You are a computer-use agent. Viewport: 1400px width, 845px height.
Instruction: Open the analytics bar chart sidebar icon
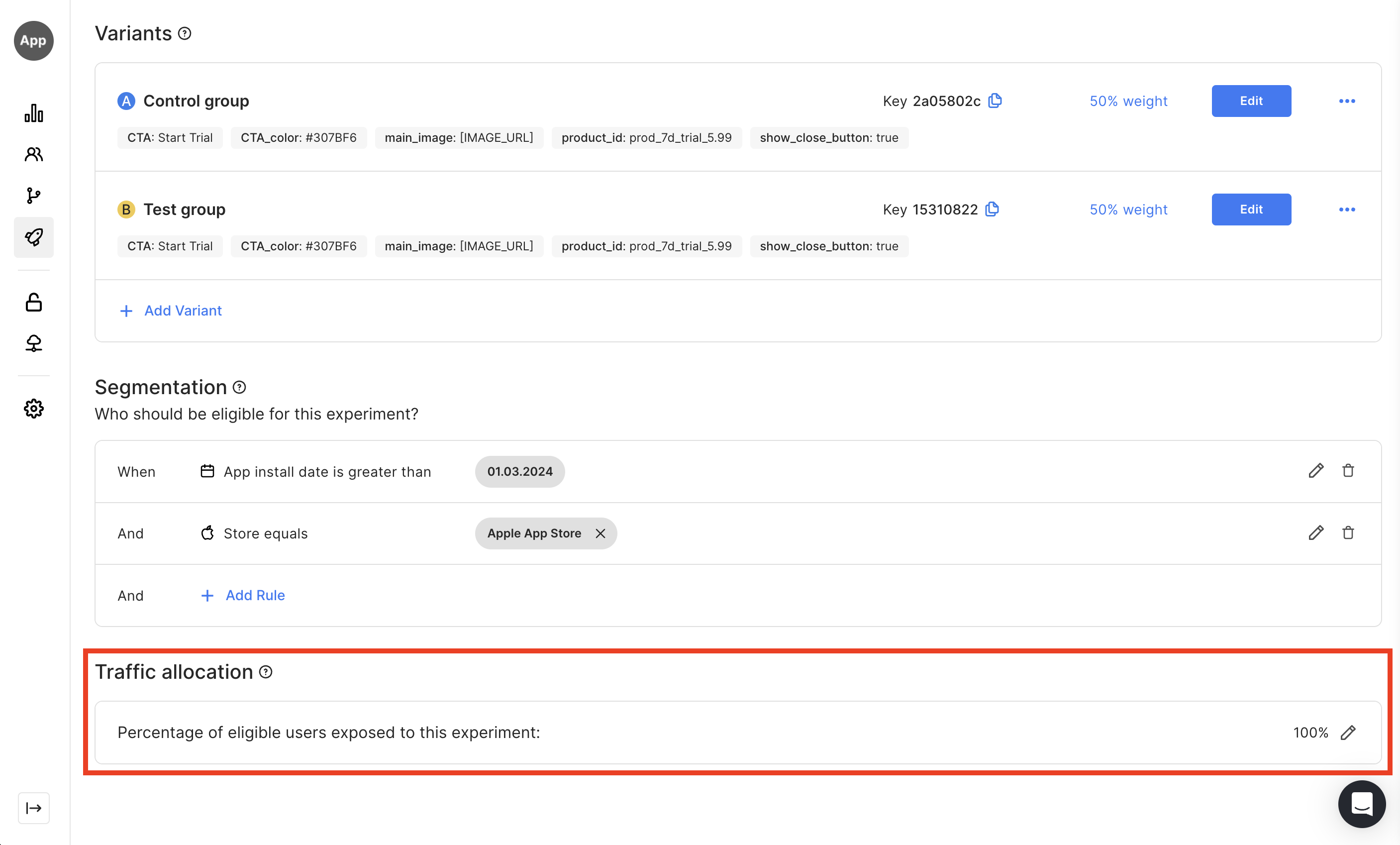coord(33,113)
